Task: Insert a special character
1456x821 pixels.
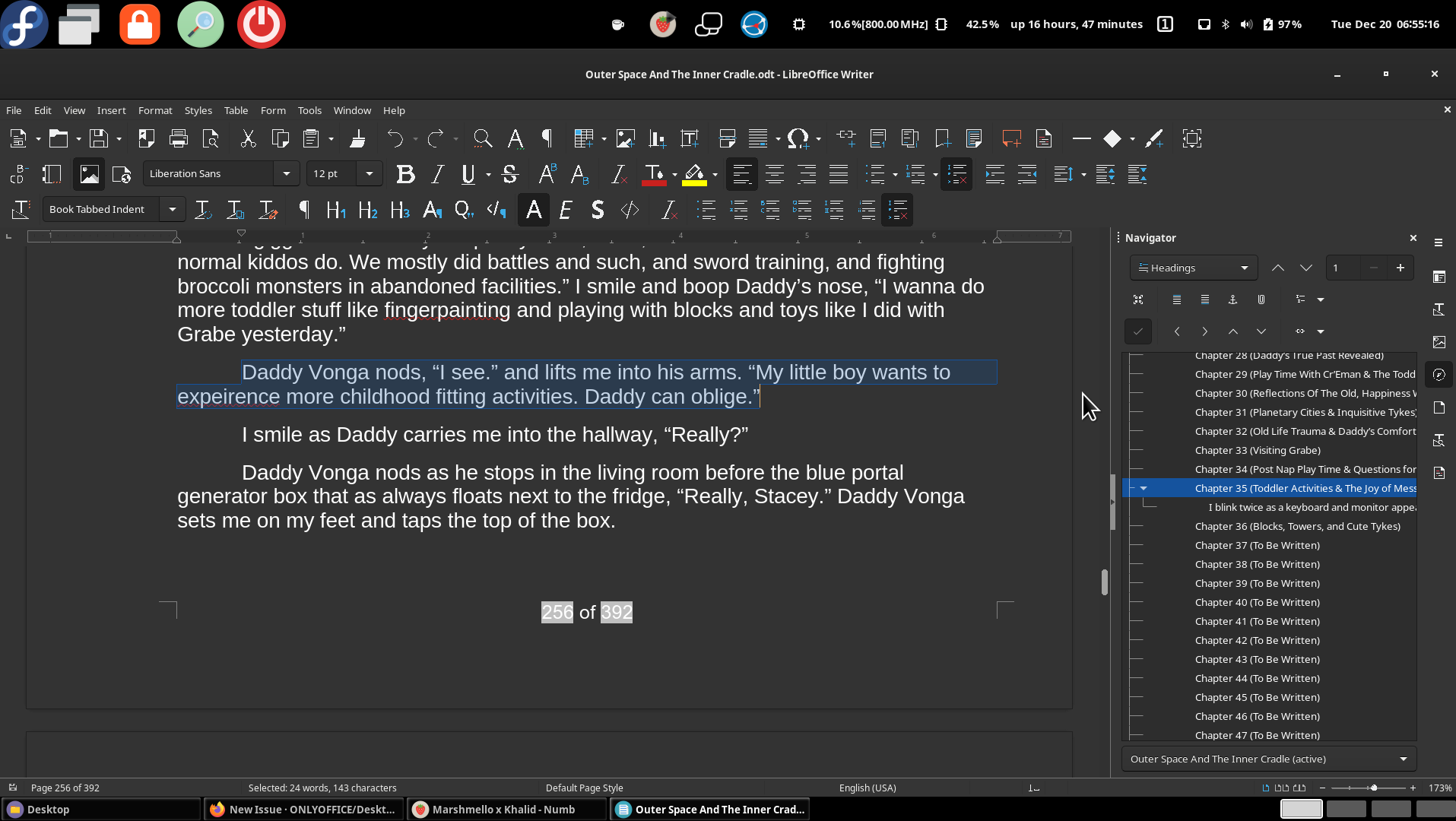Action: point(798,138)
